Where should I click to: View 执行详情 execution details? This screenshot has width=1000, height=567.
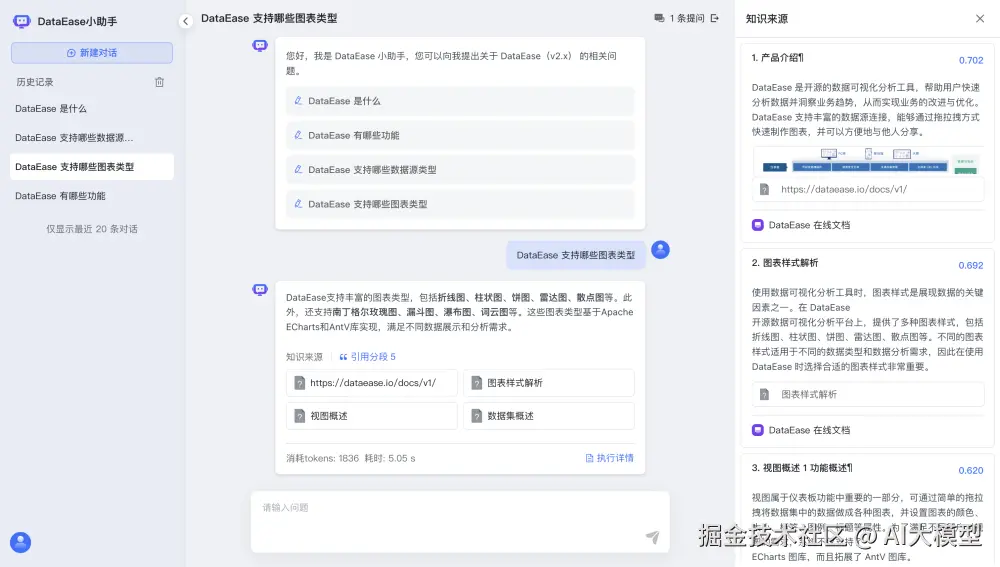610,458
